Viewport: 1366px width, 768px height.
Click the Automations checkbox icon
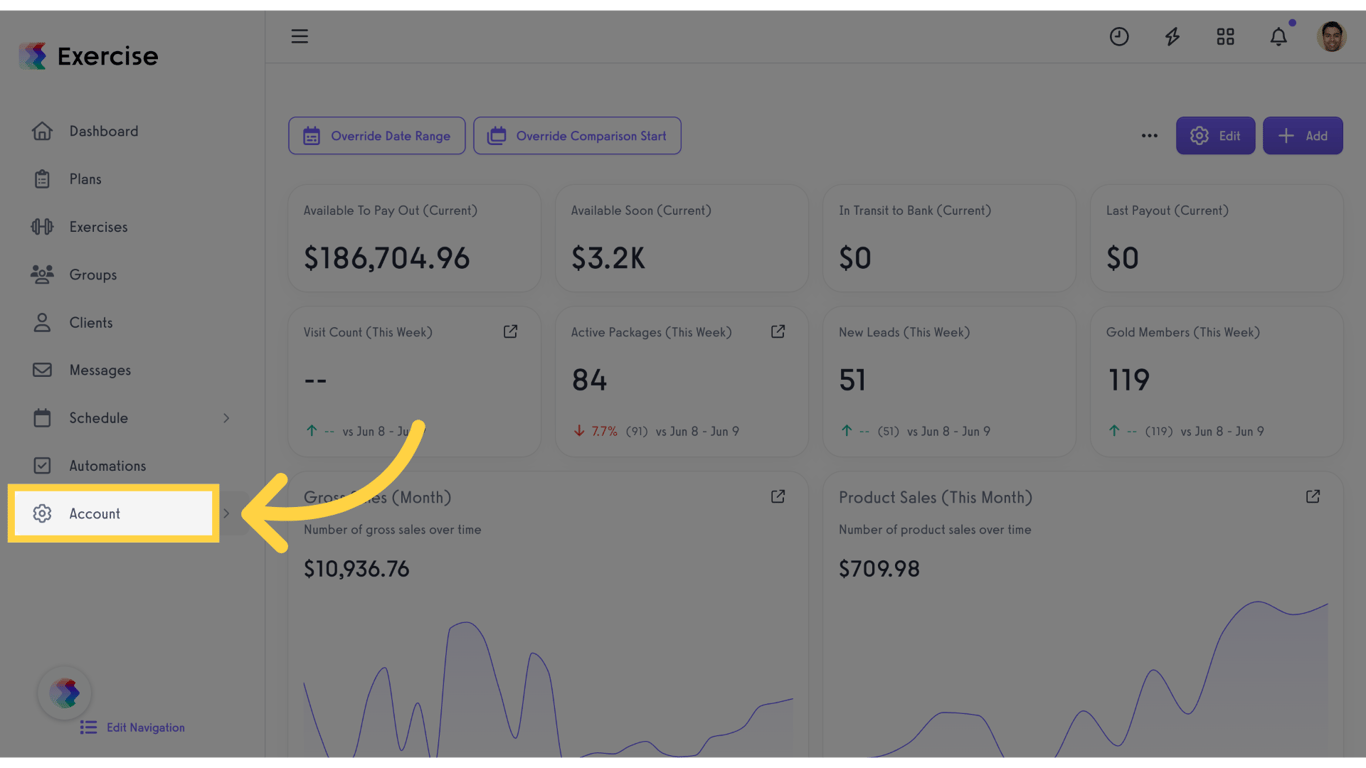pyautogui.click(x=42, y=466)
